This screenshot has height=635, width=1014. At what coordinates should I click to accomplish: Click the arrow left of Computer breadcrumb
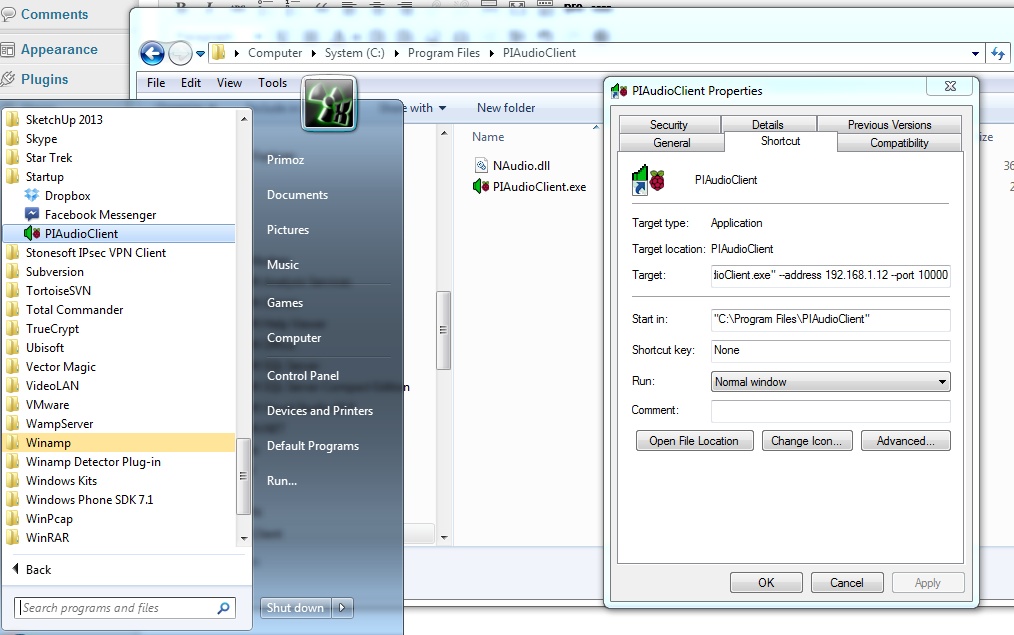pyautogui.click(x=237, y=54)
